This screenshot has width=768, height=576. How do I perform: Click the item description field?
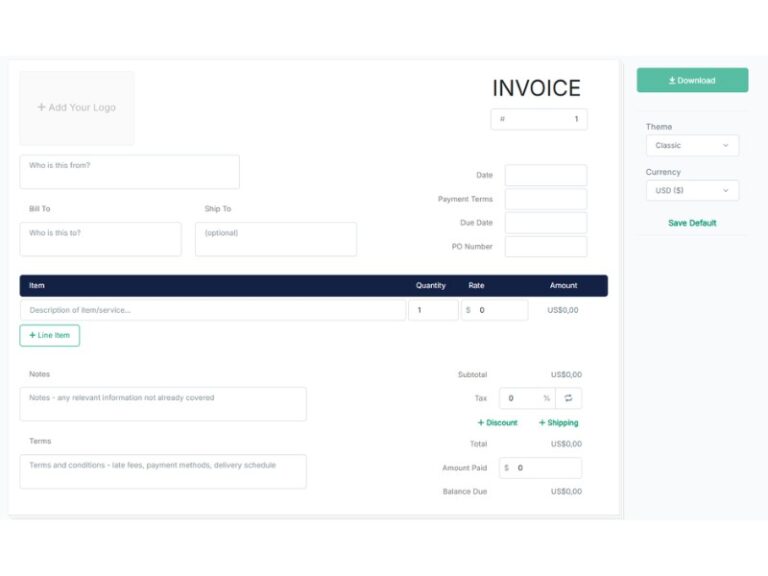point(213,310)
